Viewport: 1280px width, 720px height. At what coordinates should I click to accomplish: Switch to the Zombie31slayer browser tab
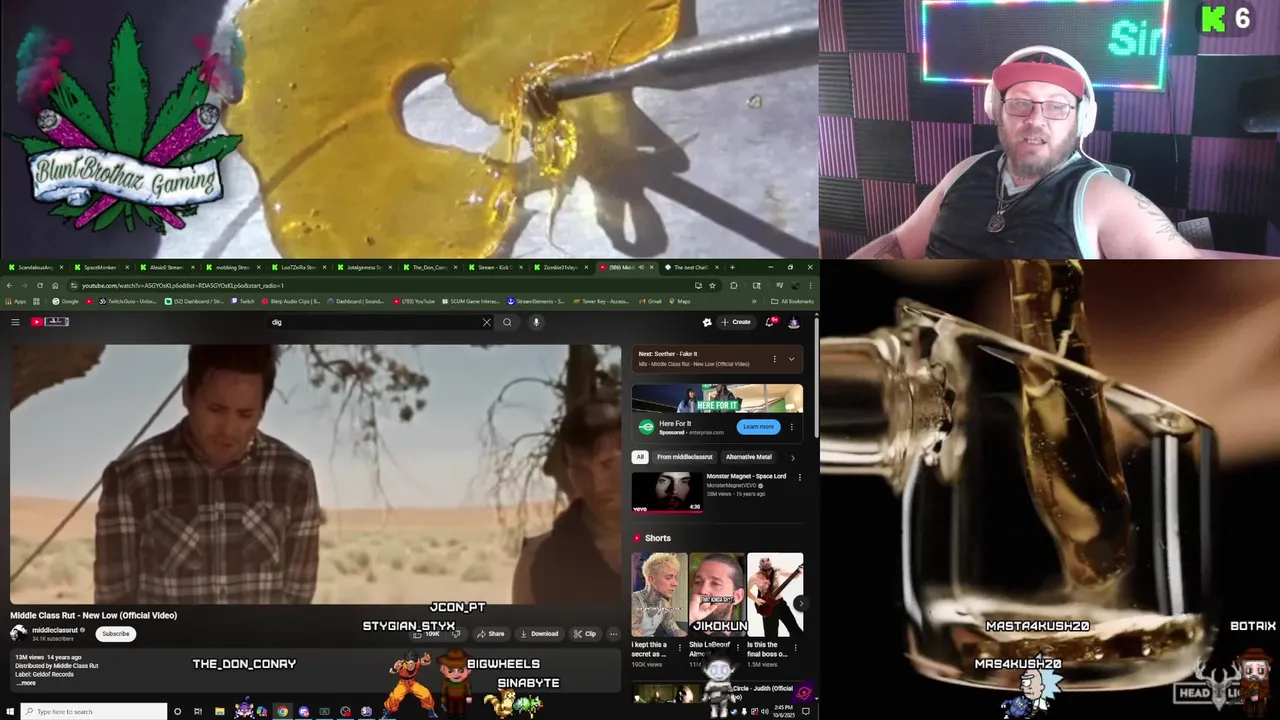click(561, 267)
